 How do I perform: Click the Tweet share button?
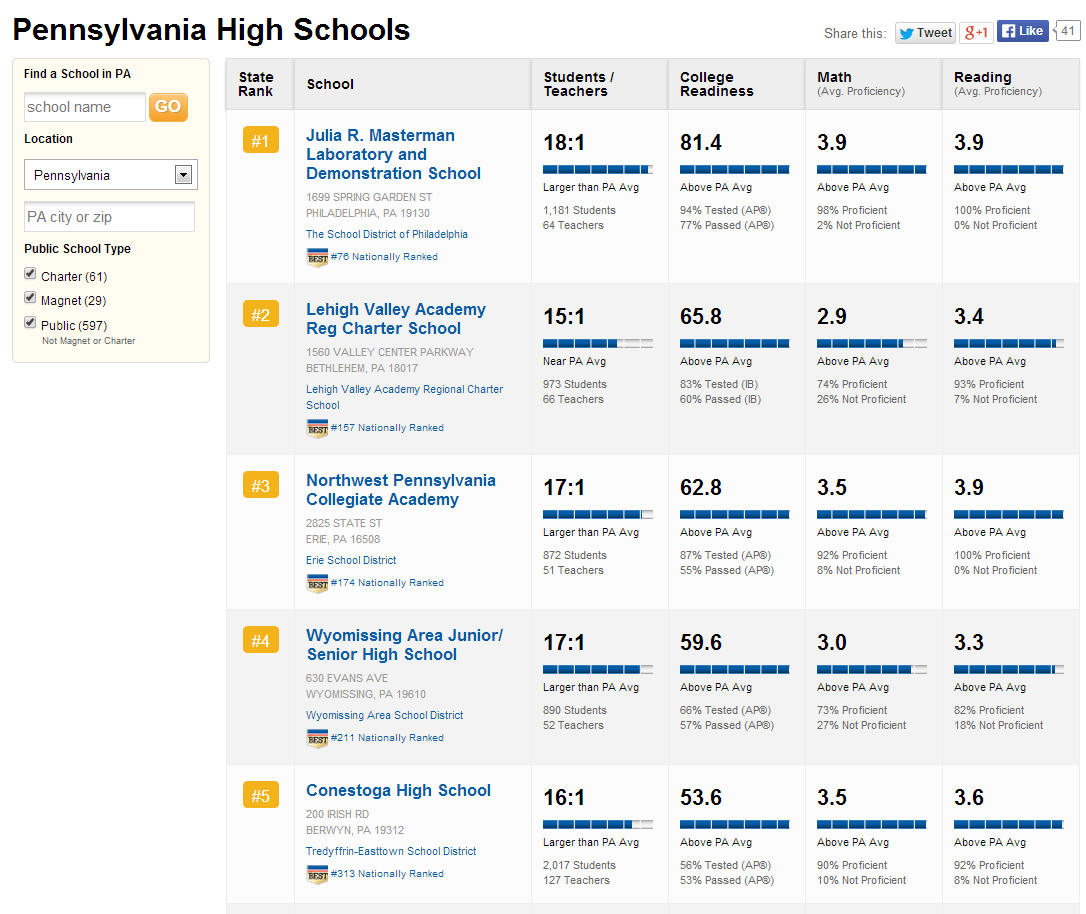tap(925, 33)
